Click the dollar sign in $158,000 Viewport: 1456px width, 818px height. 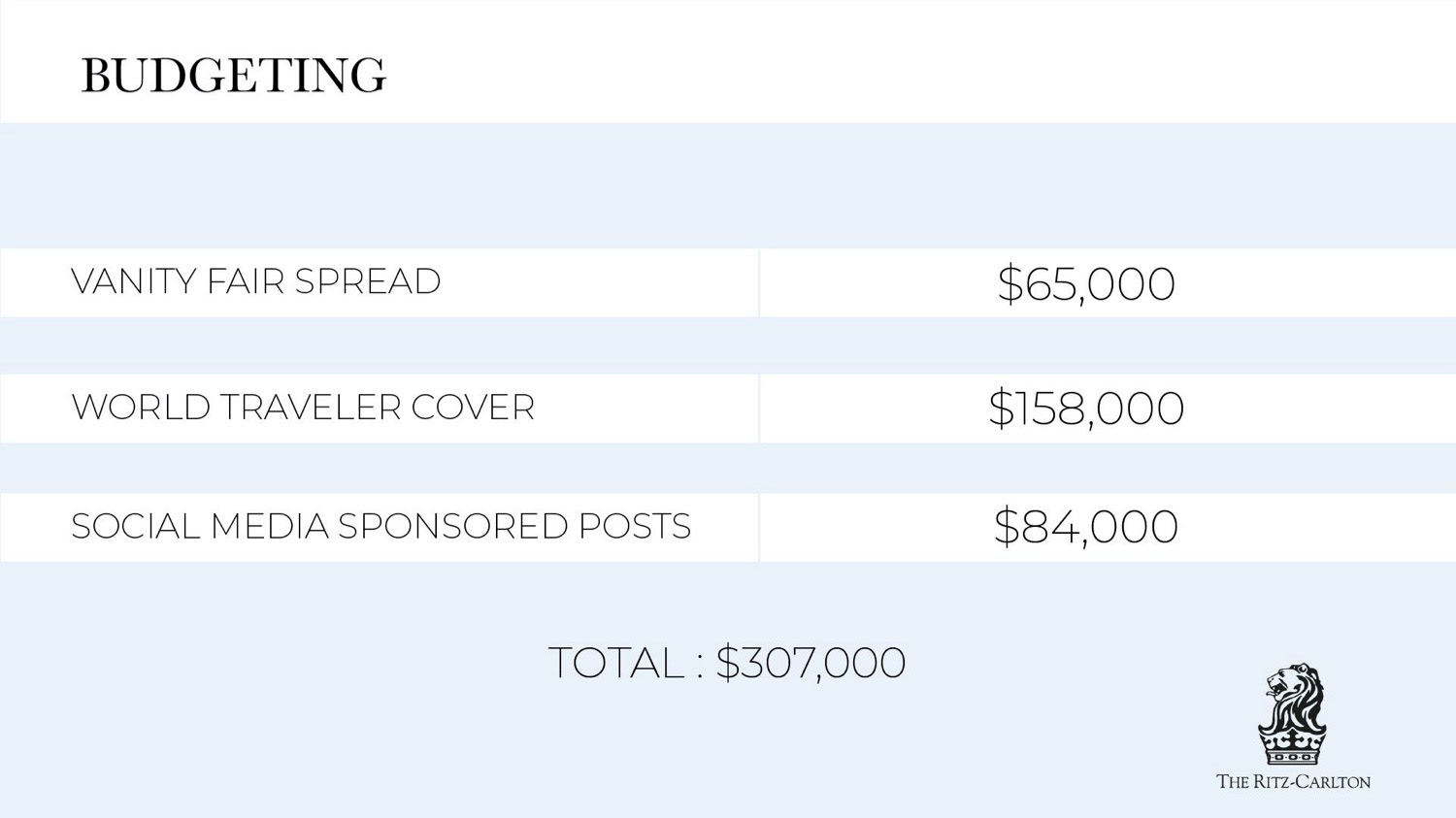(x=1001, y=409)
